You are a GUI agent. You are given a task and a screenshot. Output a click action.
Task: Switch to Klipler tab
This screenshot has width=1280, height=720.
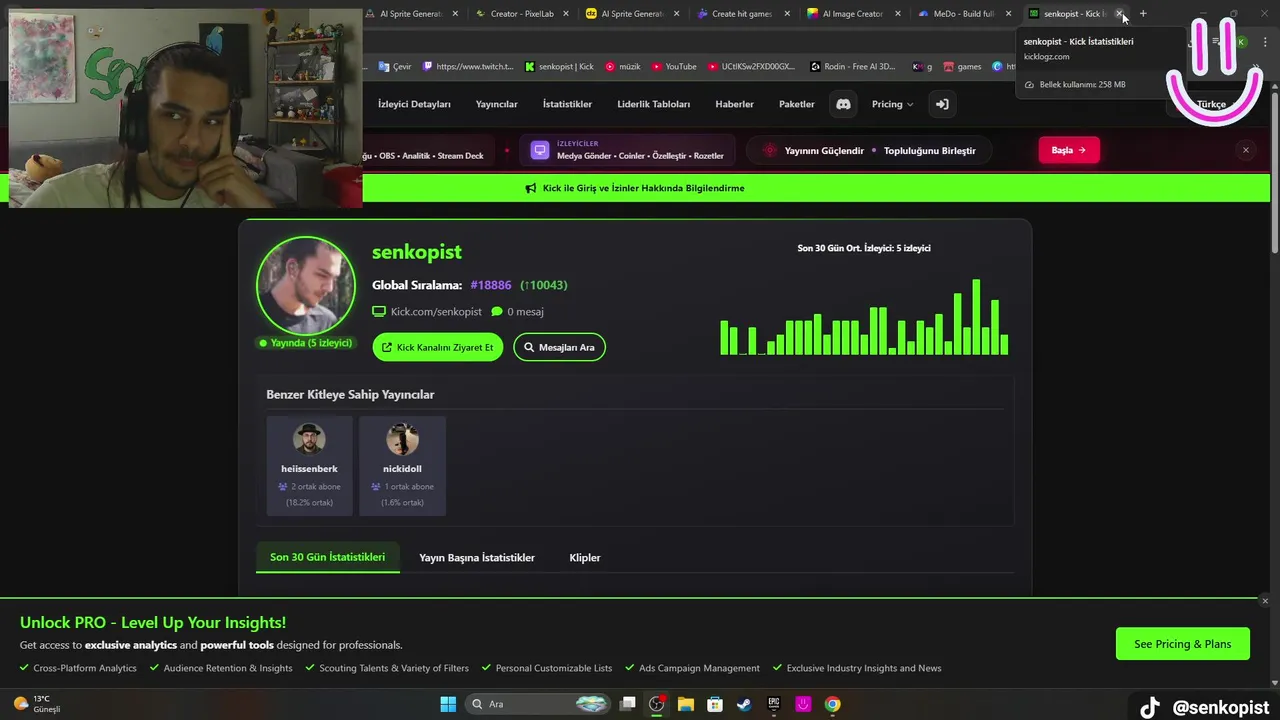click(585, 557)
